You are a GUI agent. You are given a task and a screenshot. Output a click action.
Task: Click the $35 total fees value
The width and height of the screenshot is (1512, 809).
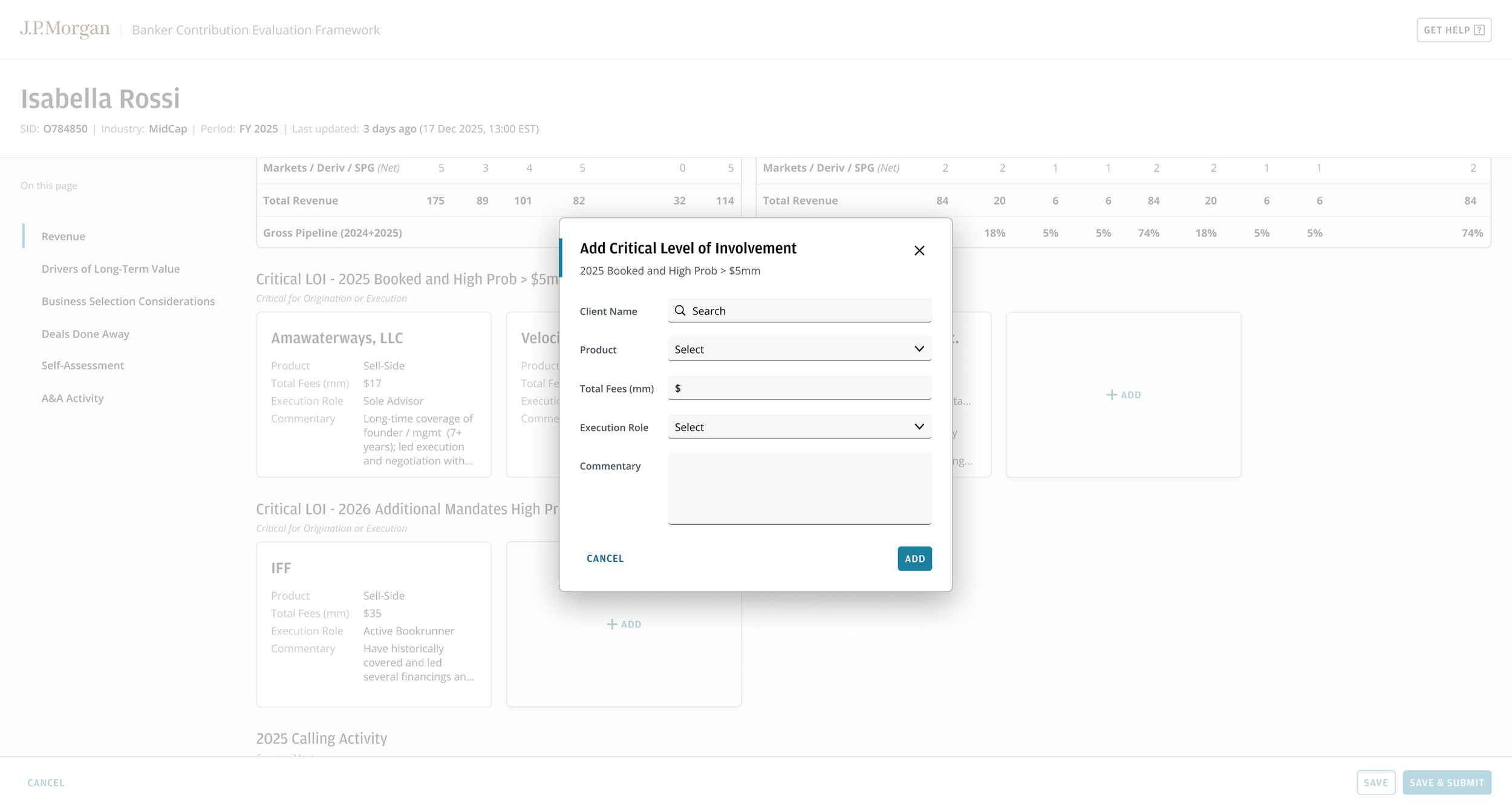coord(373,613)
